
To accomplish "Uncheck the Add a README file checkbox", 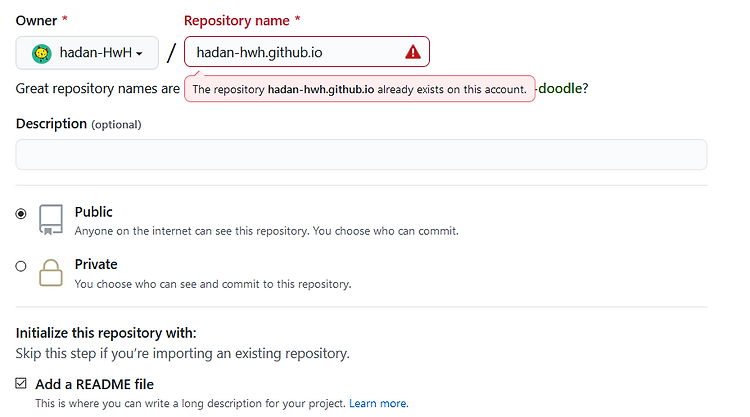I will click(x=21, y=384).
